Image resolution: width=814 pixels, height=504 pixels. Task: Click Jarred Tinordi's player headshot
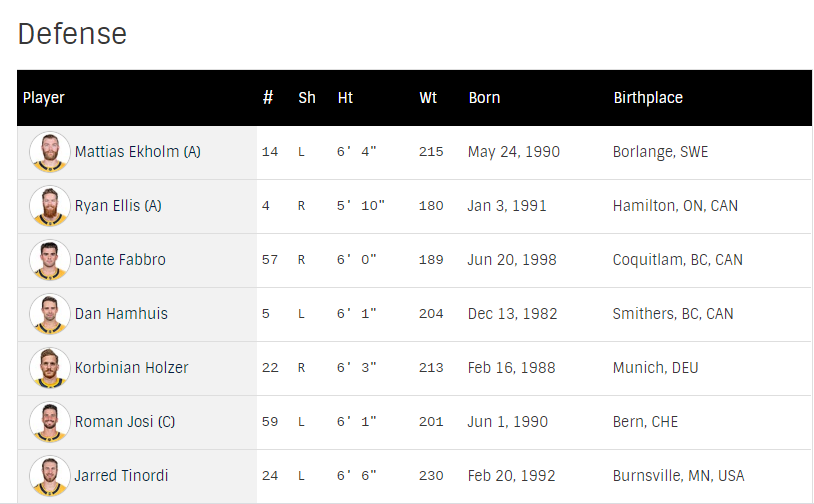[49, 476]
